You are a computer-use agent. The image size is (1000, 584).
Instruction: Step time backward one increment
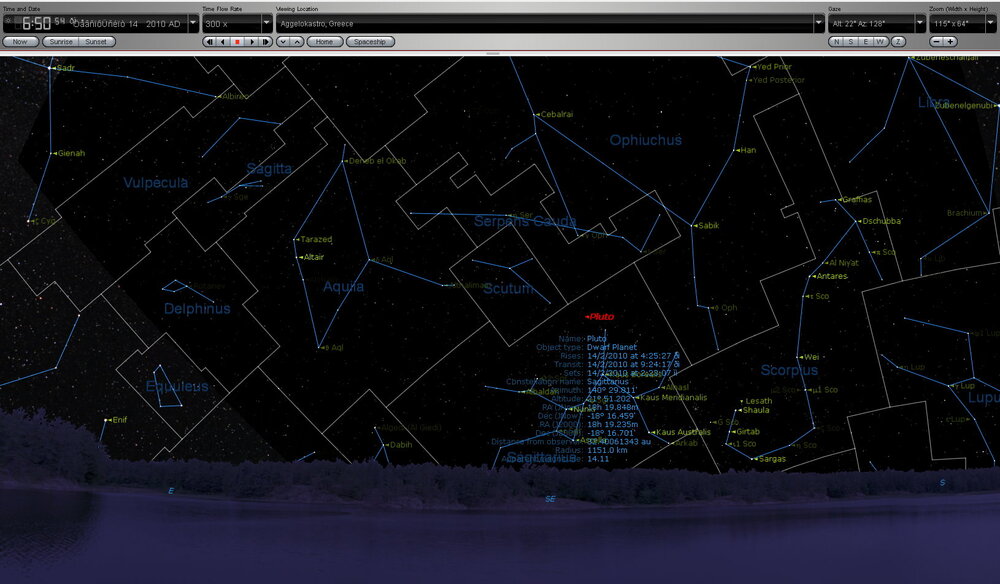pyautogui.click(x=209, y=42)
